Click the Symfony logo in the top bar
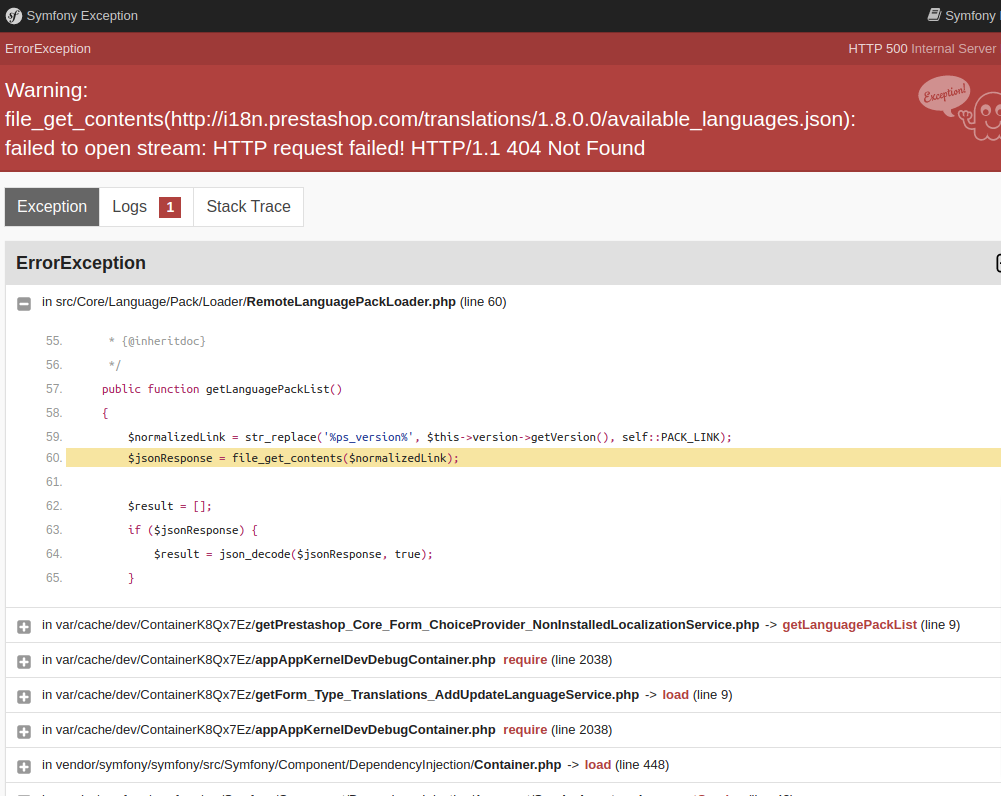 click(x=12, y=15)
